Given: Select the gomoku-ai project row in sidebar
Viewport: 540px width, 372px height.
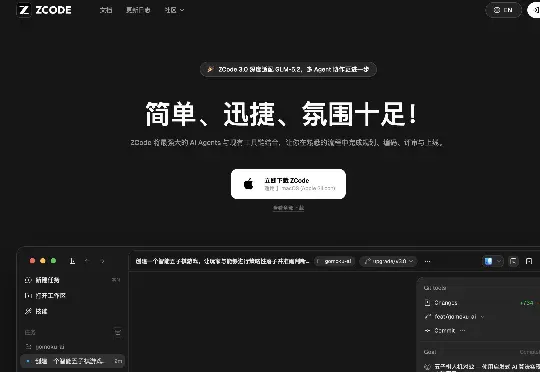Looking at the screenshot, I should (72, 347).
